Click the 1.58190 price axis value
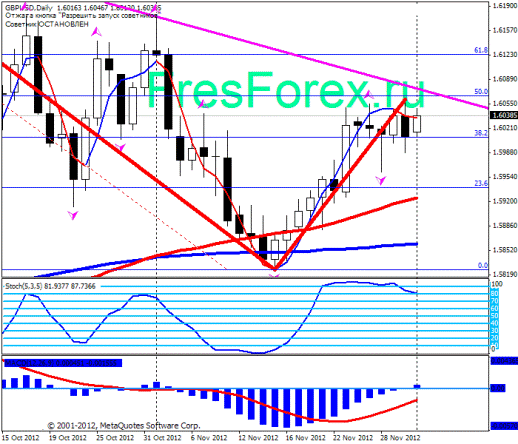The width and height of the screenshot is (518, 444). [x=505, y=274]
